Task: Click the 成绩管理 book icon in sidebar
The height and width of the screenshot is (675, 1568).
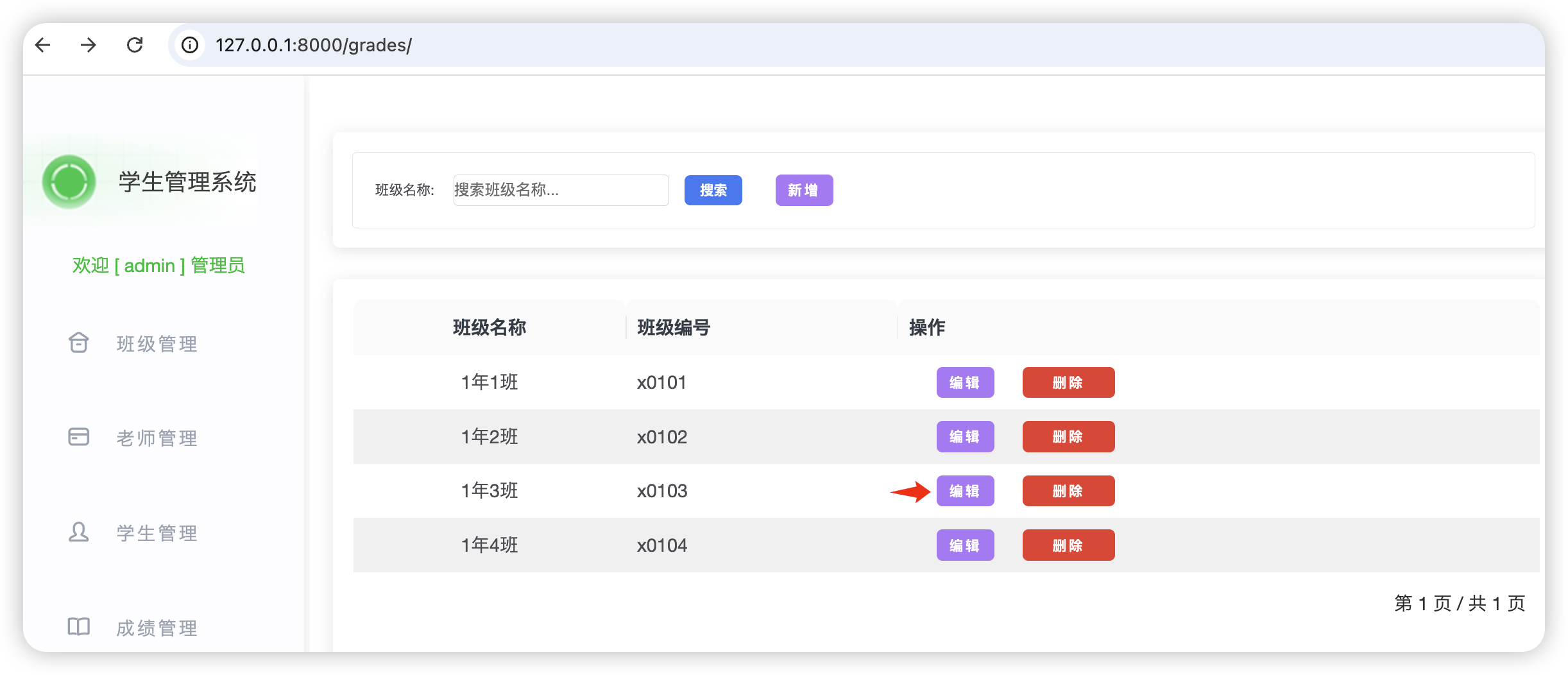Action: point(79,627)
